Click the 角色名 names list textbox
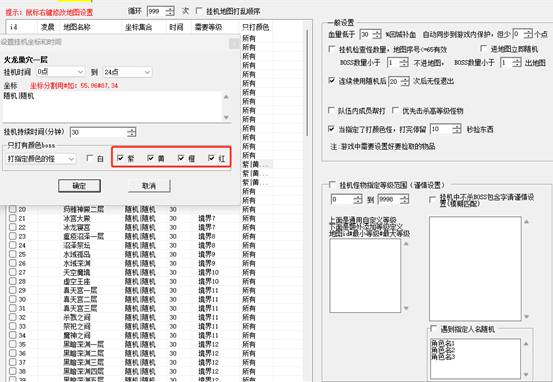 [x=475, y=358]
